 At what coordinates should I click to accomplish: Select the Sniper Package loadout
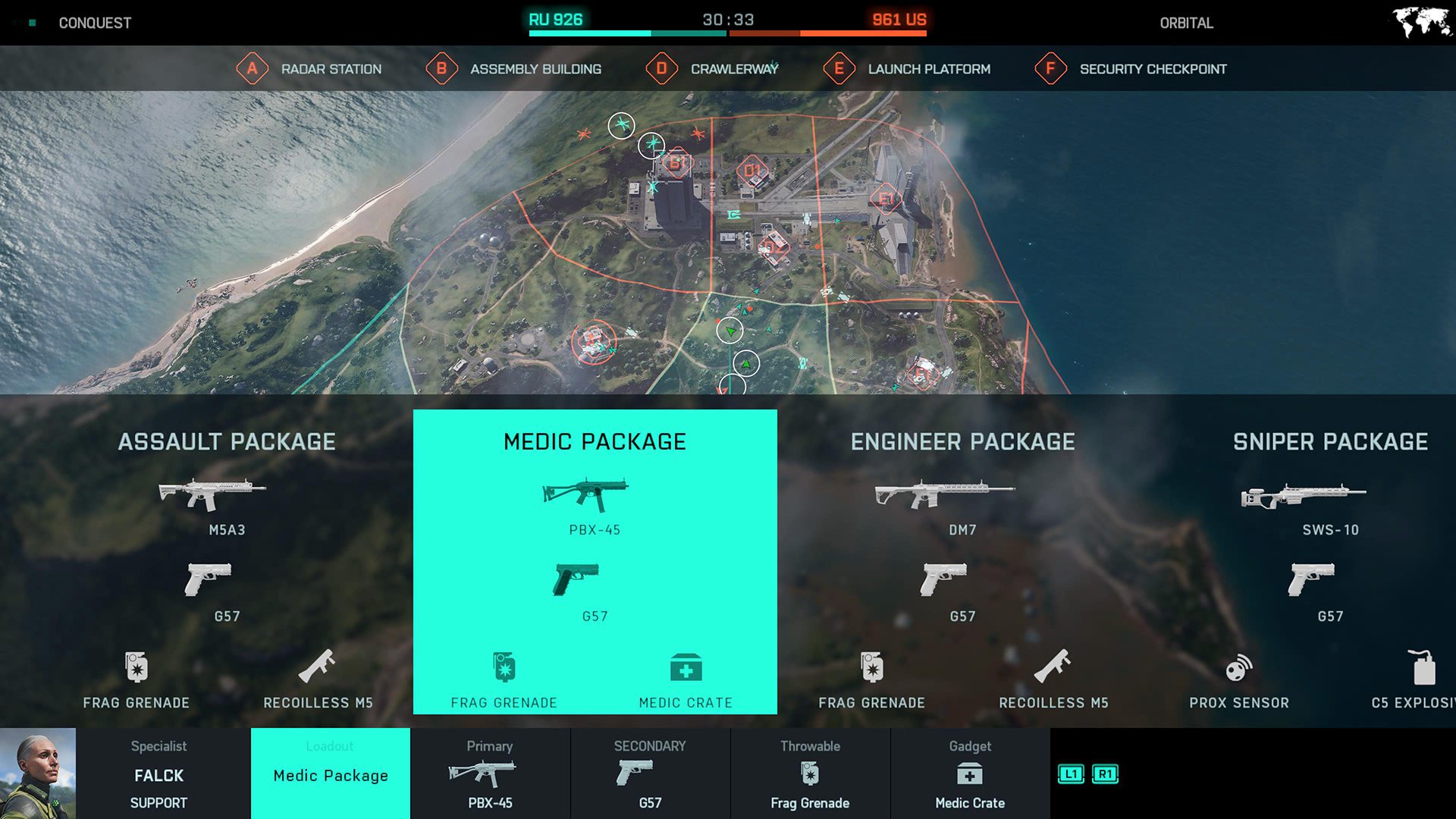(1329, 560)
